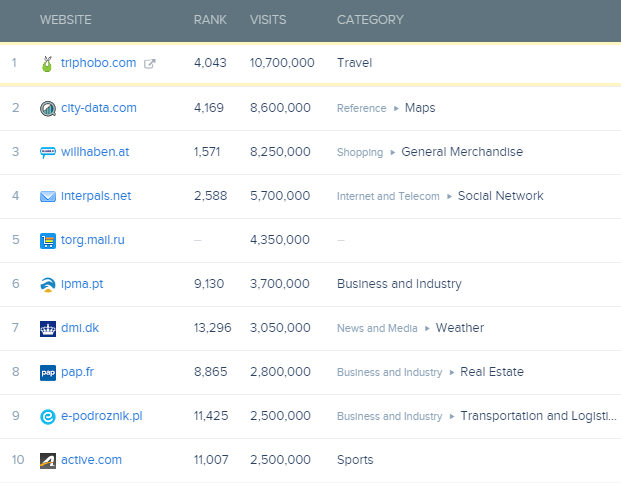Click the interpals.net envelope favicon

48,196
